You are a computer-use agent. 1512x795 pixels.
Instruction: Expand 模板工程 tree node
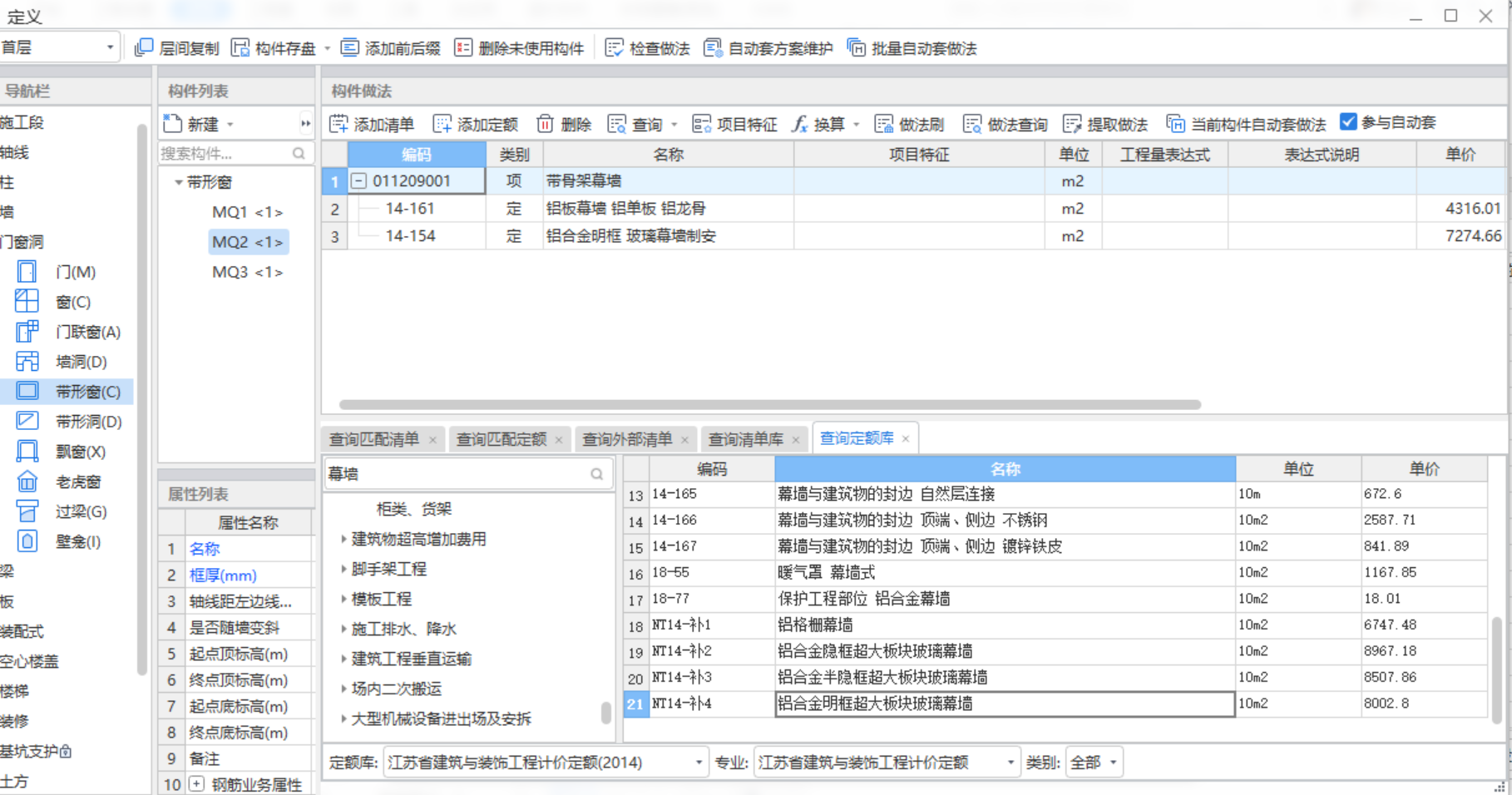(x=343, y=599)
